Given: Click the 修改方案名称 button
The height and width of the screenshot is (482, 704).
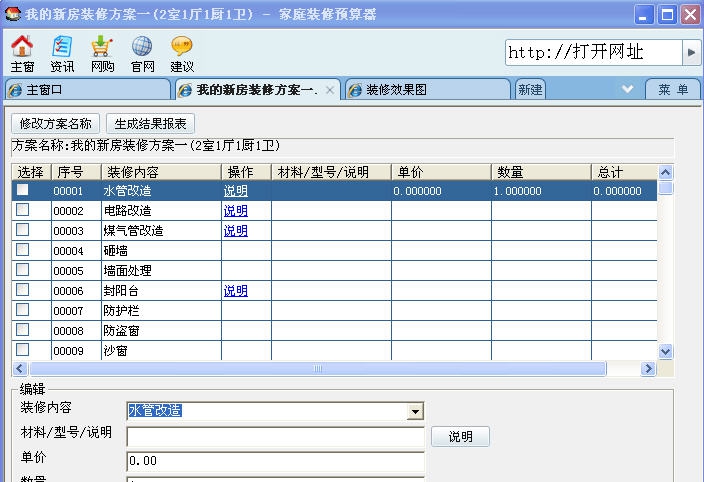Looking at the screenshot, I should [x=55, y=123].
